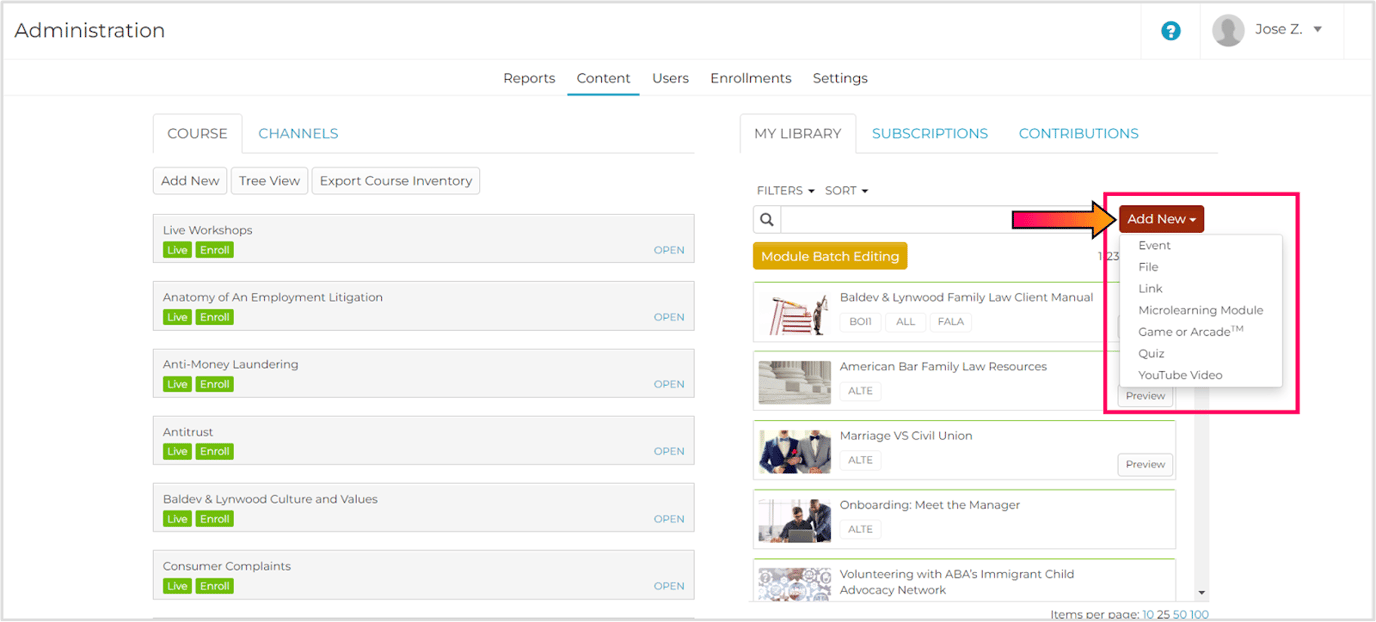
Task: Expand the Jose Z. user dropdown arrow
Action: click(1318, 29)
